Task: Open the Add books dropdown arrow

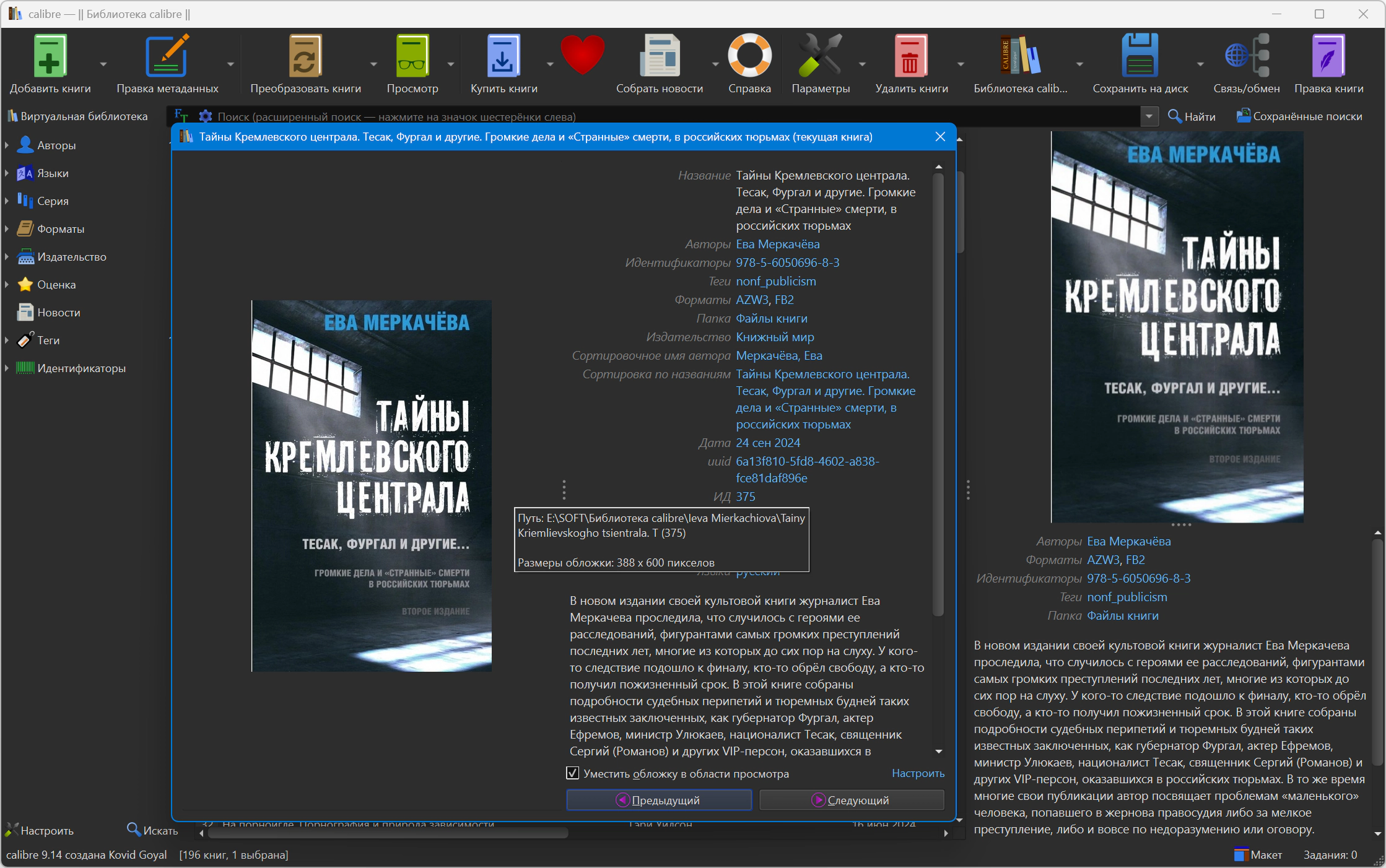Action: 103,64
